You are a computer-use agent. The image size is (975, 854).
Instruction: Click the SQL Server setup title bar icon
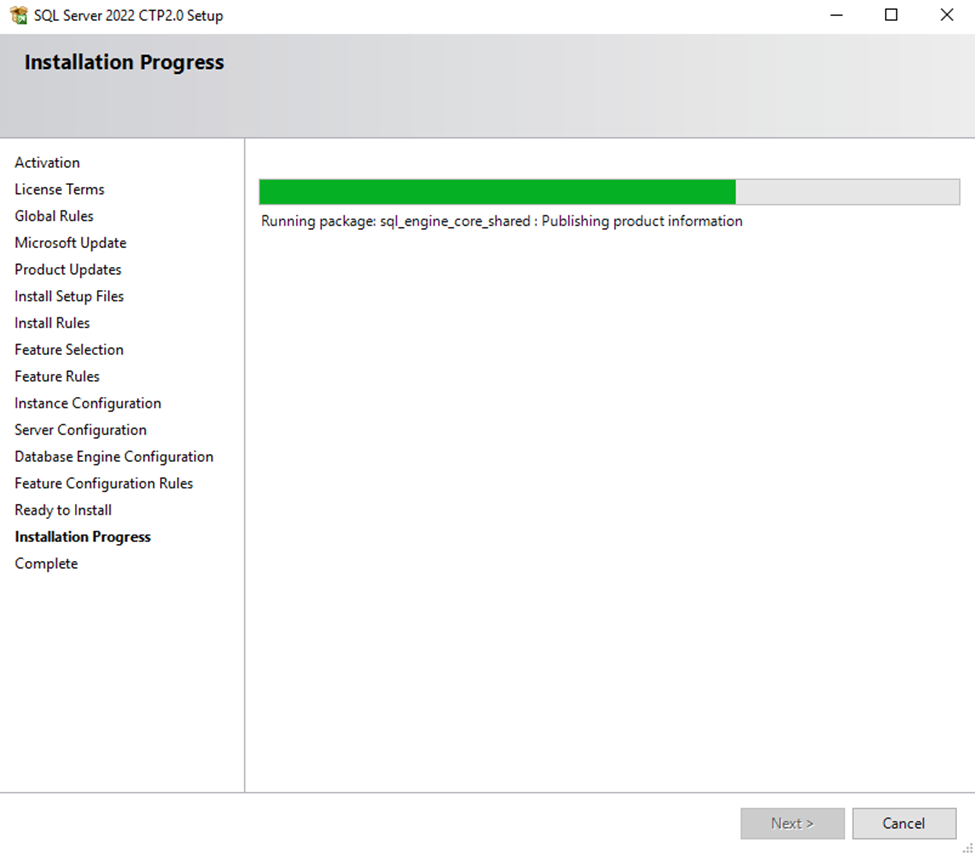[19, 15]
